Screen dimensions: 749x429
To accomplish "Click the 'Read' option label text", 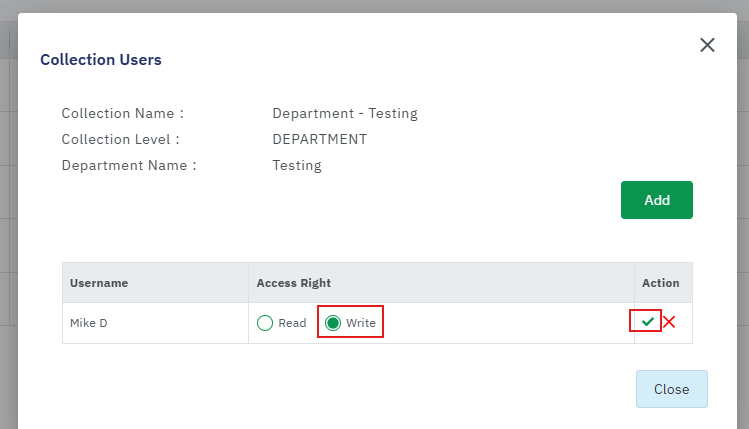I will (x=292, y=323).
